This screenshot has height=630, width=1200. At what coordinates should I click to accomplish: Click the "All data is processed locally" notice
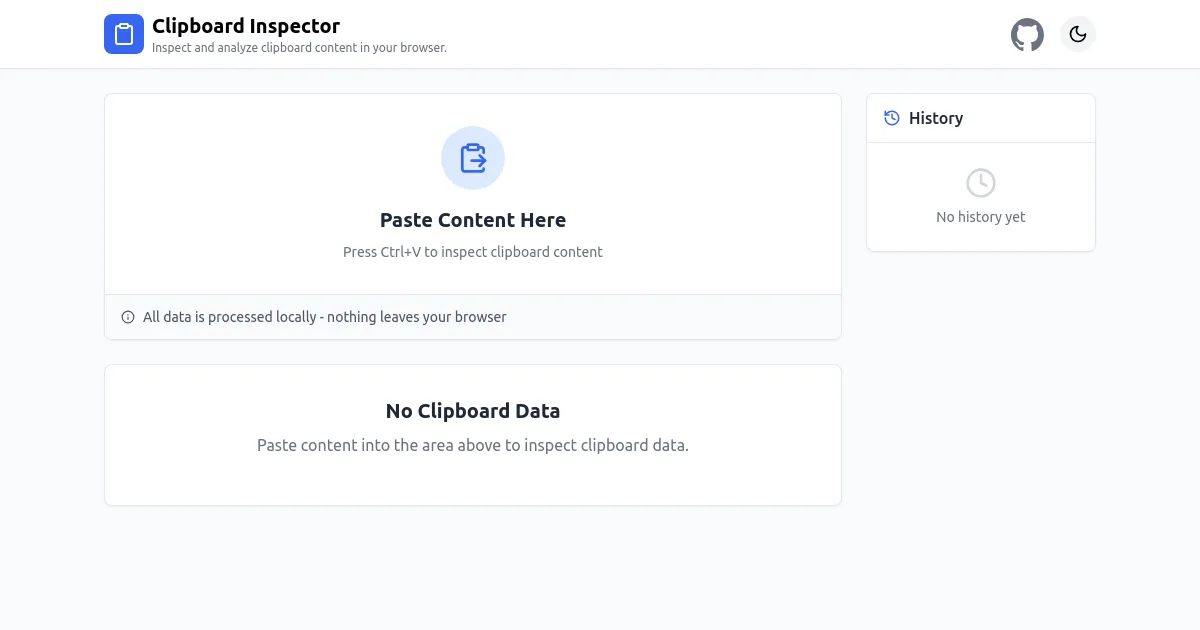click(x=325, y=317)
